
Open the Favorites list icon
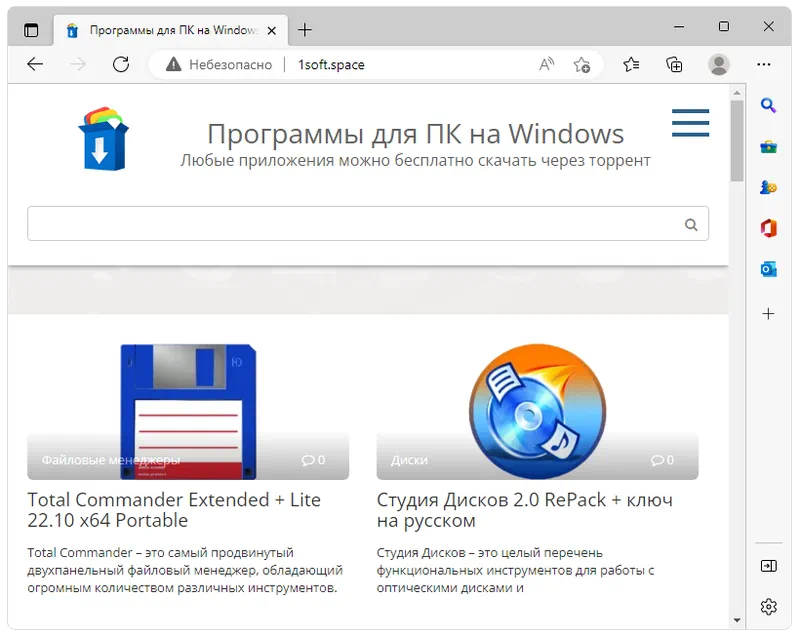tap(631, 64)
